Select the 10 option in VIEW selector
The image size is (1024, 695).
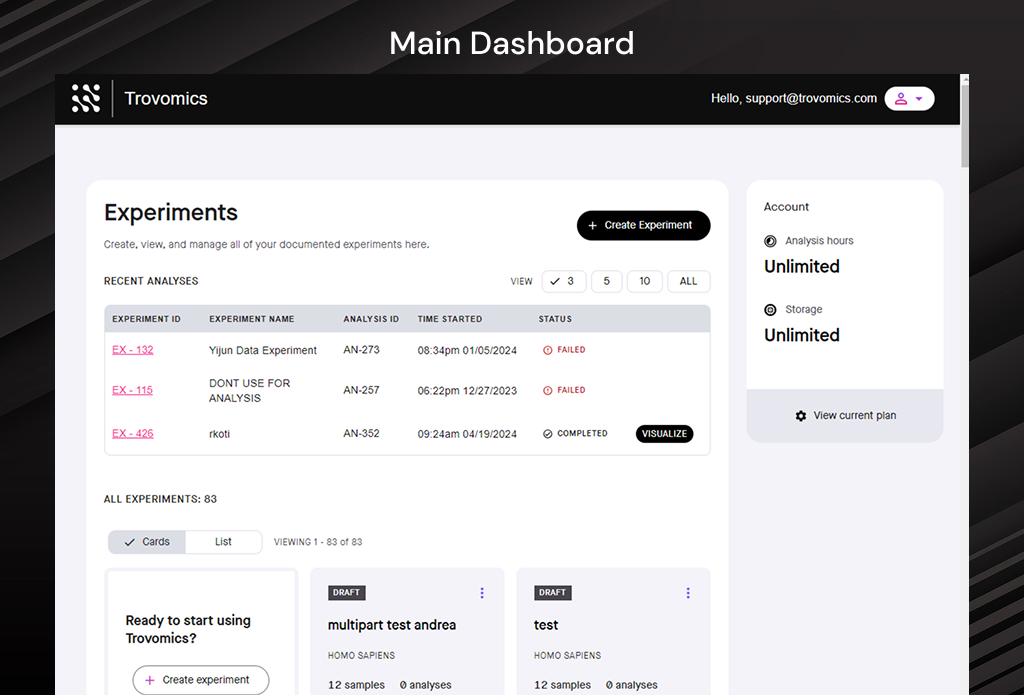tap(644, 281)
